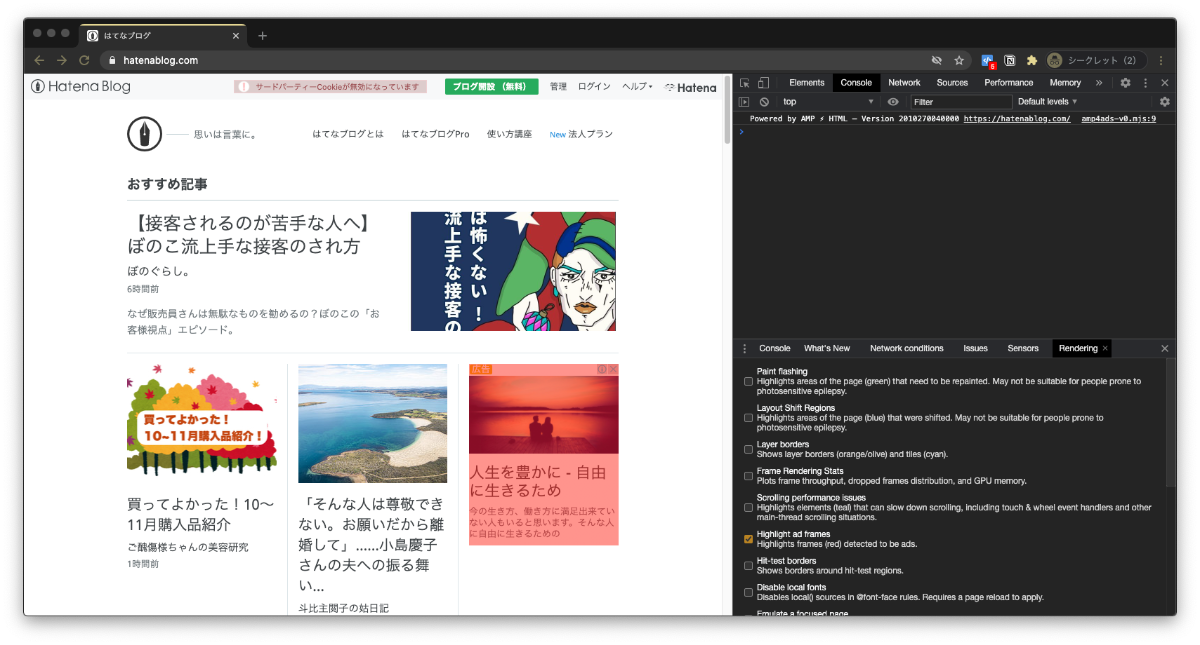The height and width of the screenshot is (645, 1200).
Task: Show the console sidebar icon
Action: (744, 102)
